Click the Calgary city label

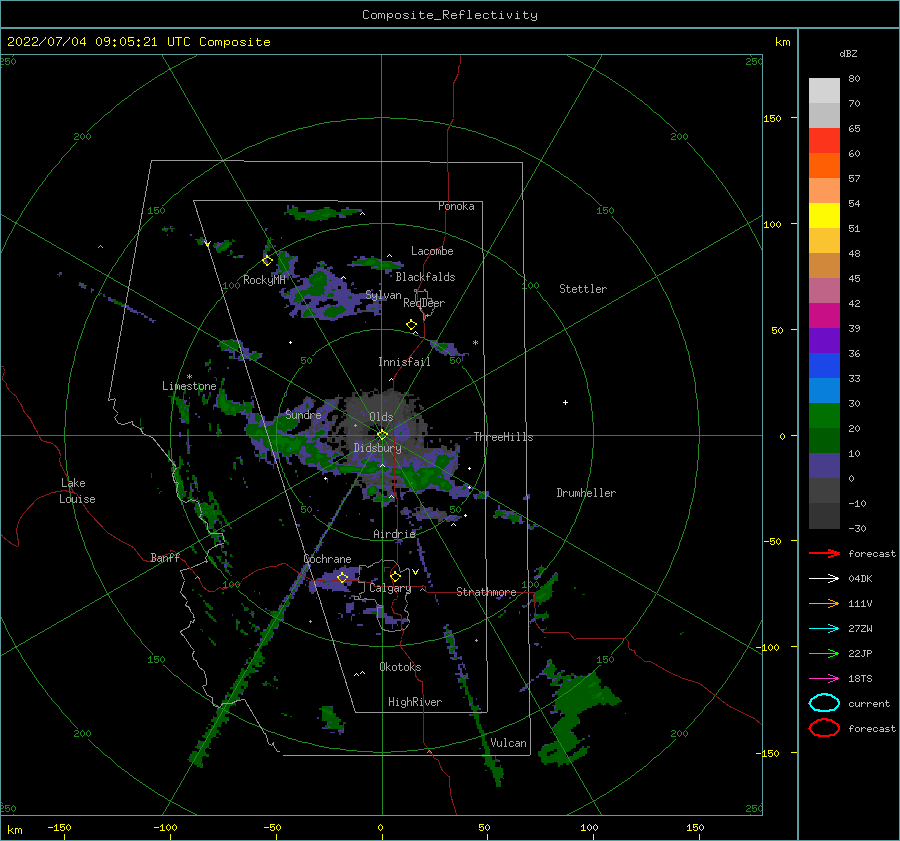click(x=390, y=588)
